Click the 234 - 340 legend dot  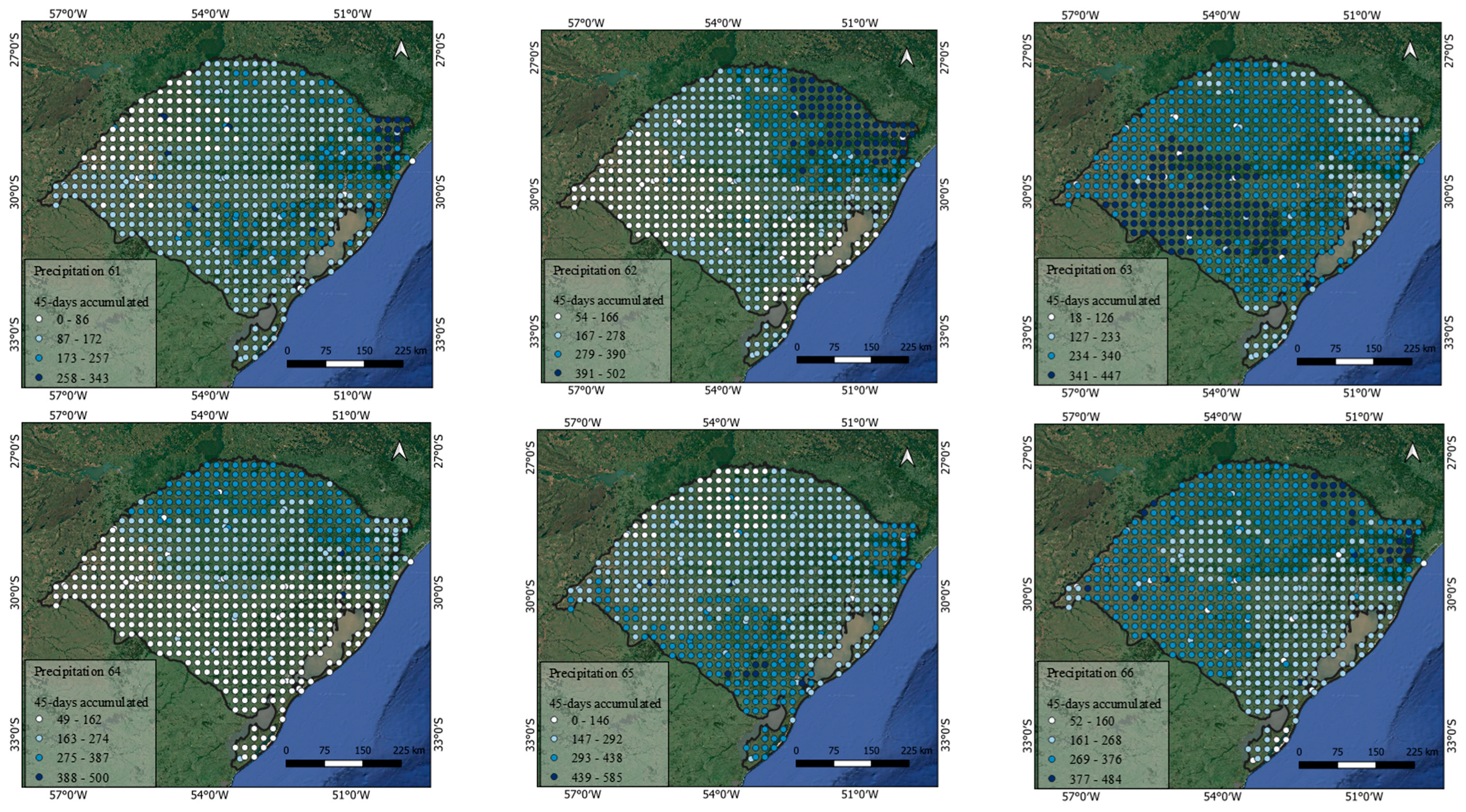coord(1052,356)
